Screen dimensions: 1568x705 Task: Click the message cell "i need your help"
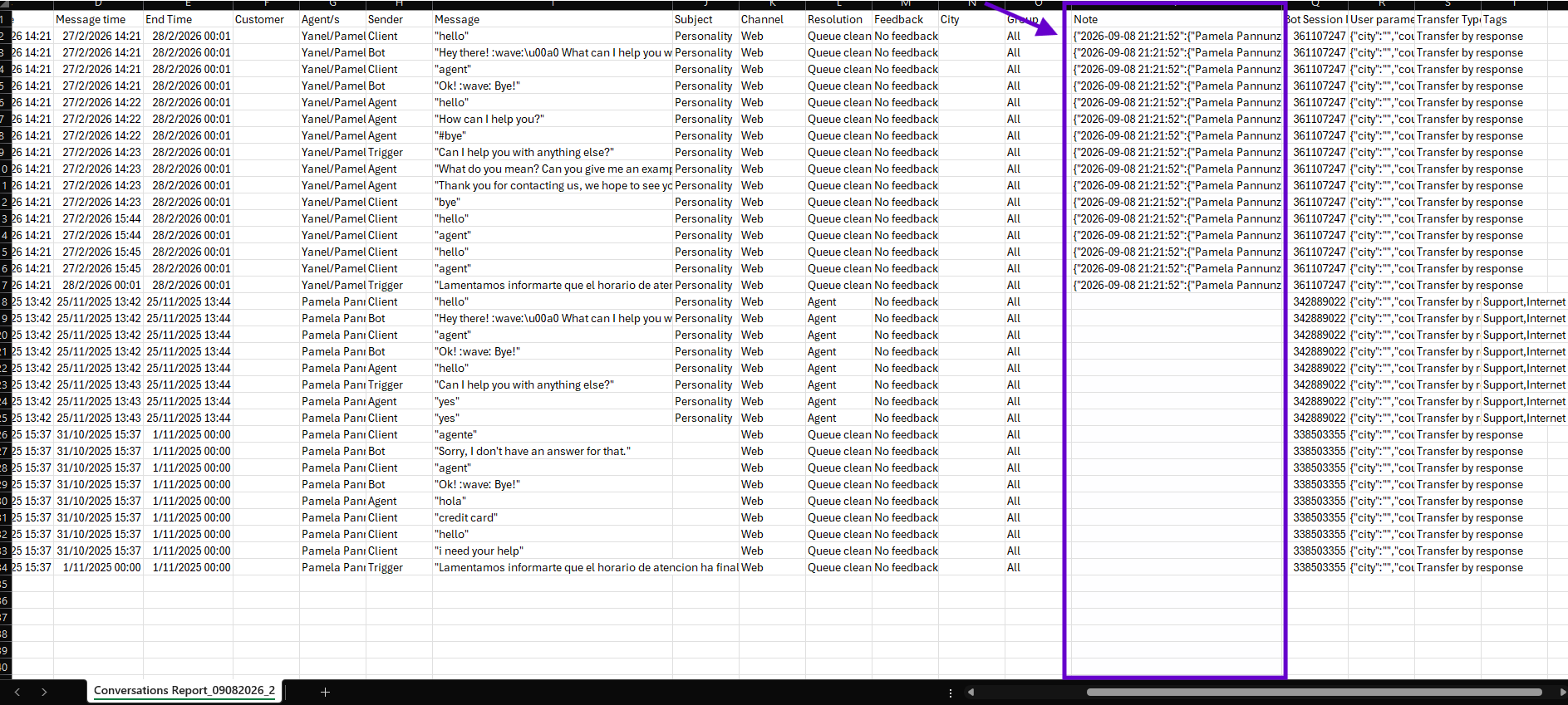pyautogui.click(x=553, y=551)
